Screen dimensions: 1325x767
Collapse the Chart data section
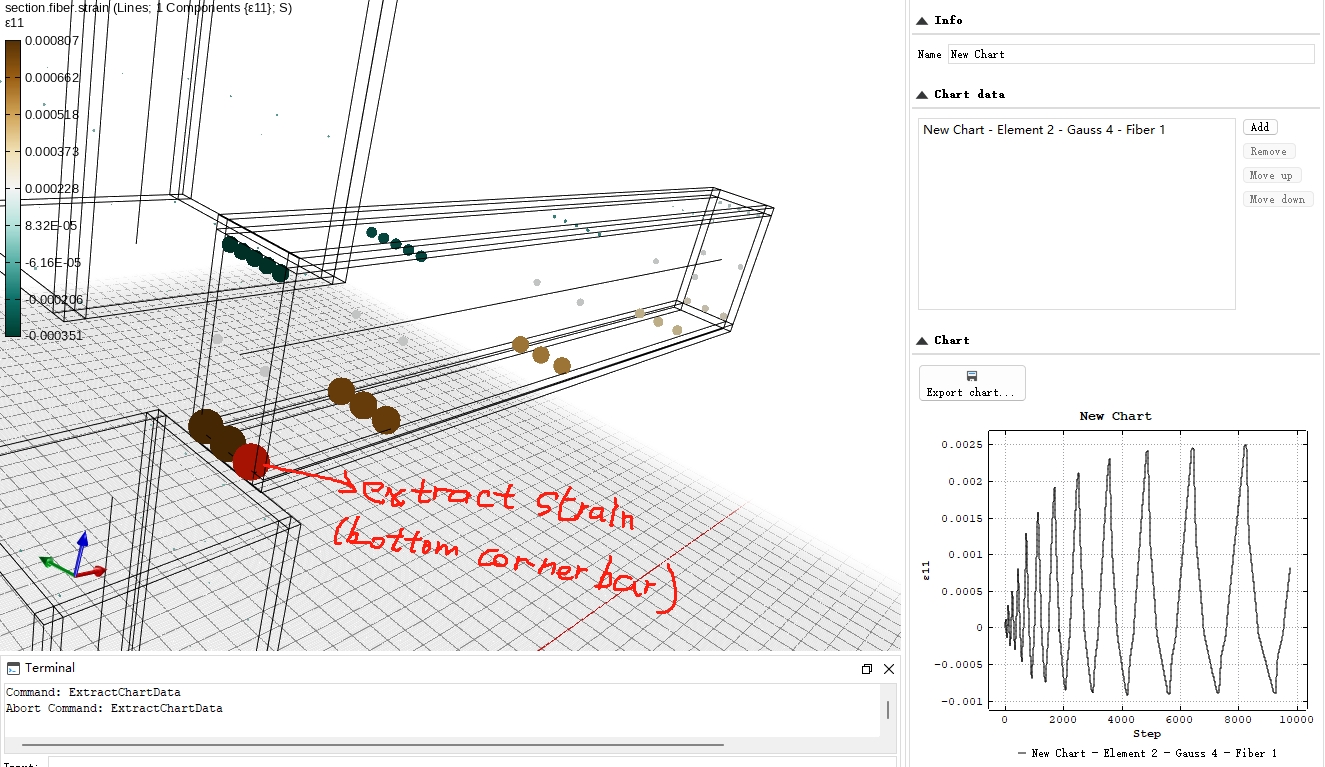921,94
